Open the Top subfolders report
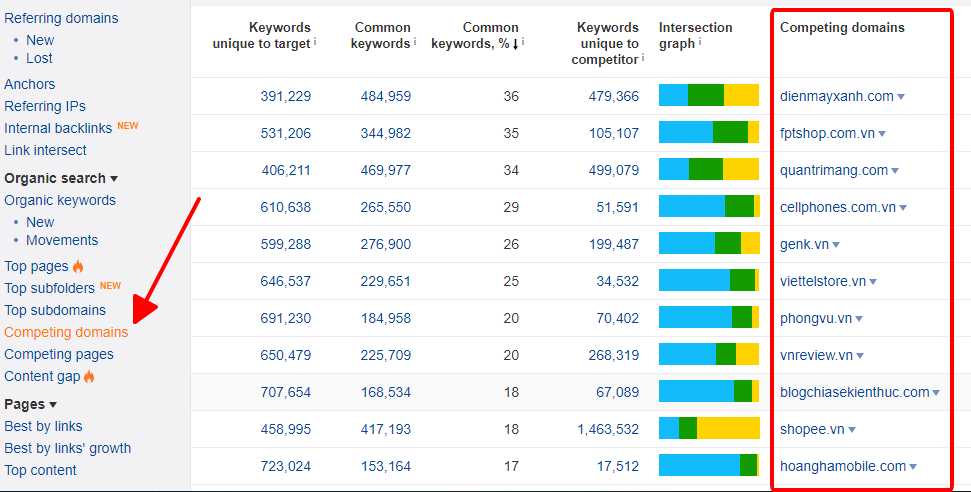 click(50, 288)
